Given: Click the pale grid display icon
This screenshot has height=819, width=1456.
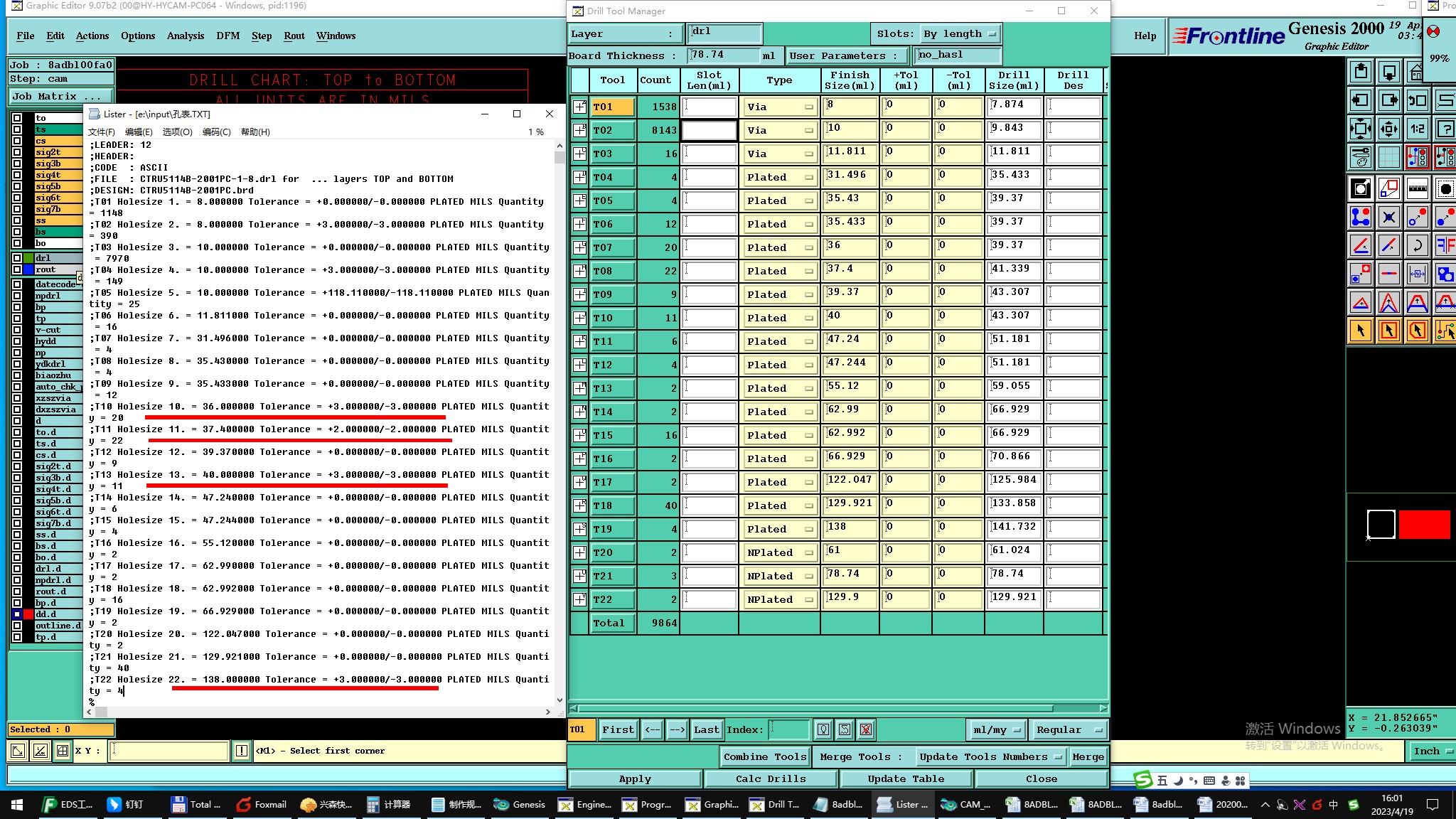Looking at the screenshot, I should tap(1388, 157).
